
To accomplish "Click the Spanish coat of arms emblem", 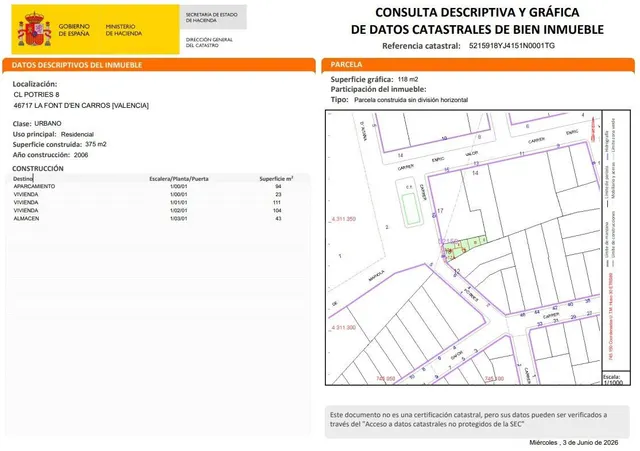I will [34, 29].
